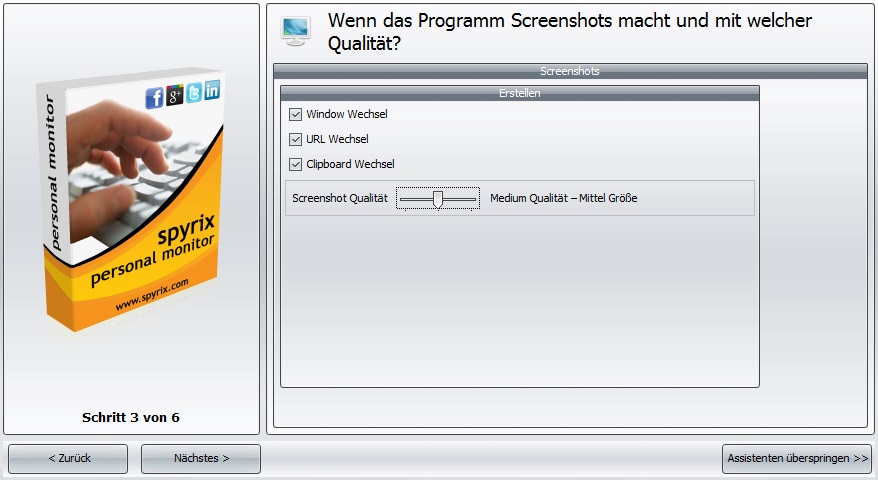Click the Screenshots section header bar
878x480 pixels.
pos(570,71)
